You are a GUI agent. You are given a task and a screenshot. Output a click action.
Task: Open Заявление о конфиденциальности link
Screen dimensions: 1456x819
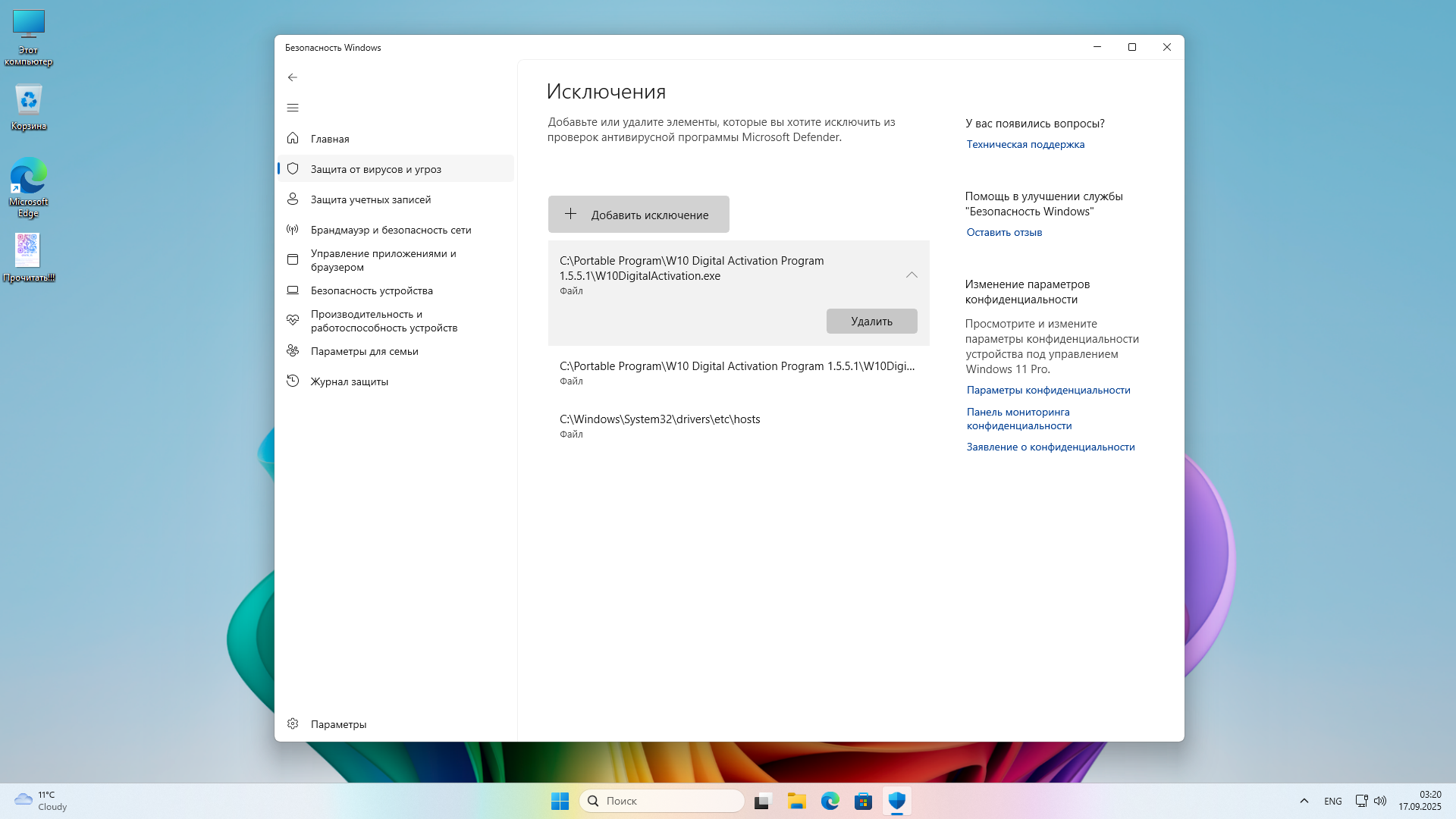[1050, 447]
